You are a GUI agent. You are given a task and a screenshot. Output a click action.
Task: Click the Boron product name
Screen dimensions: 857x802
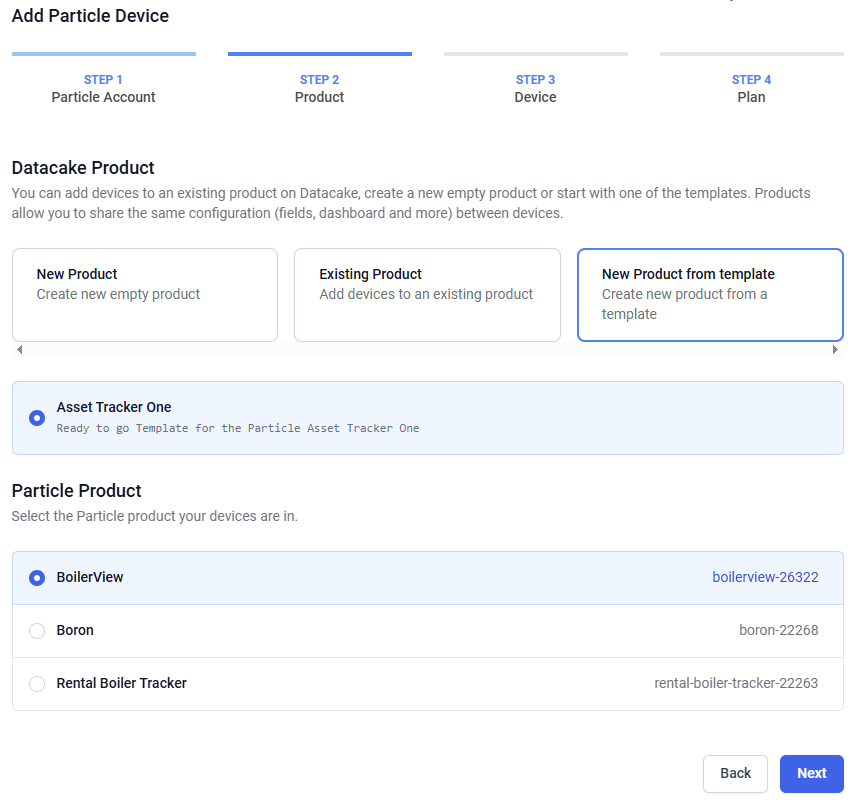point(75,630)
